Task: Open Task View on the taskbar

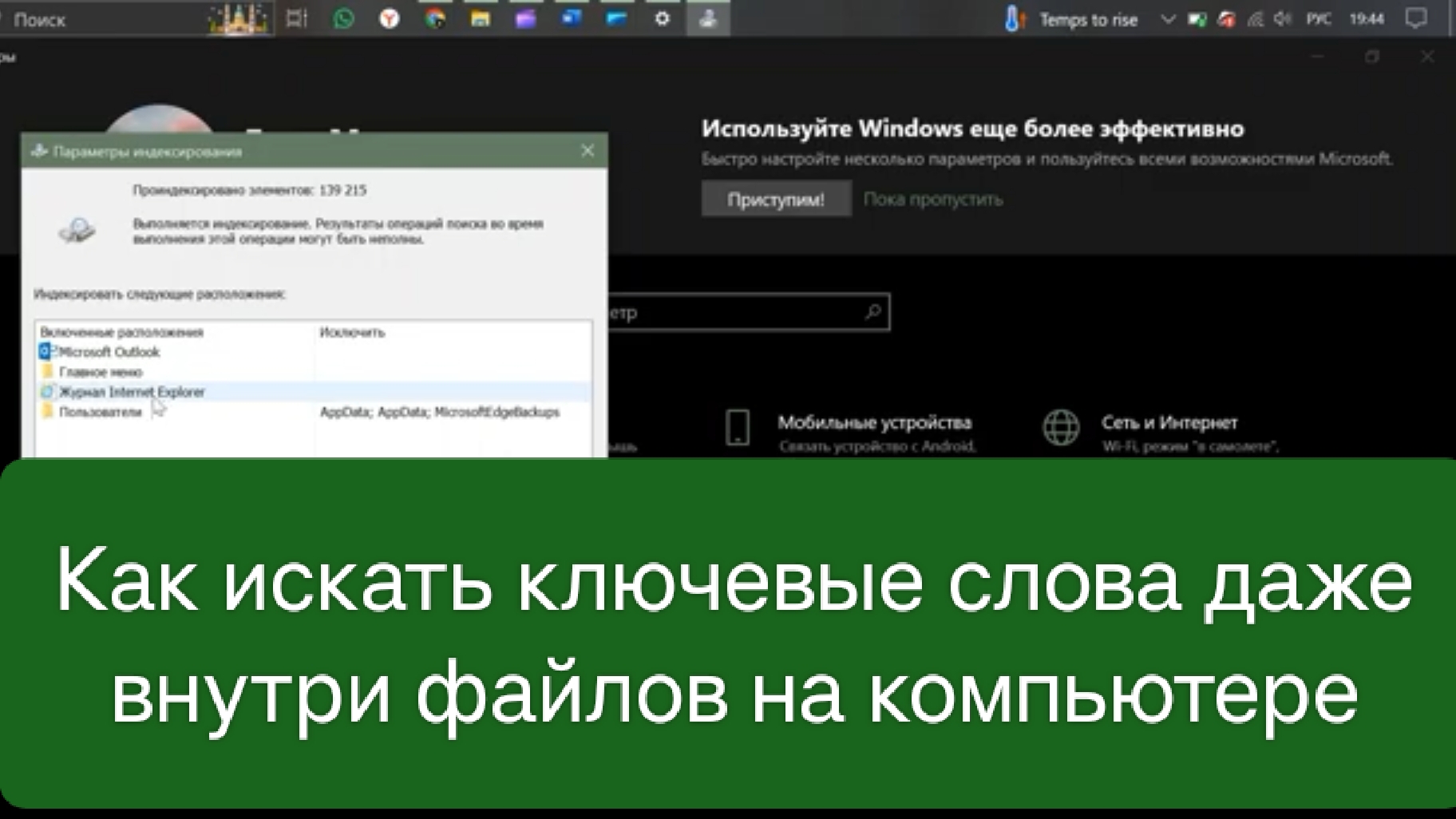Action: (296, 18)
